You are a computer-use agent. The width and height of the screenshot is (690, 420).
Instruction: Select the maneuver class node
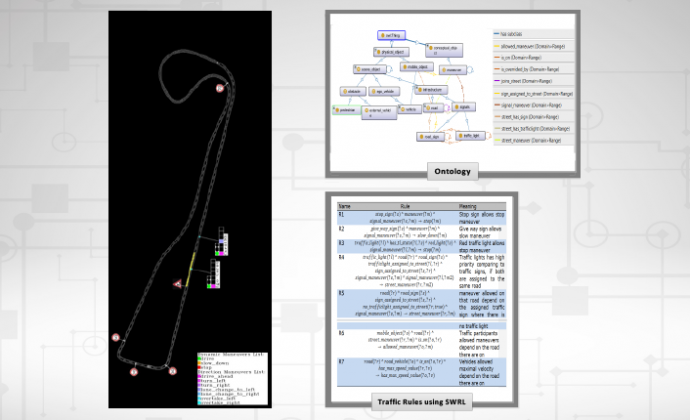point(452,70)
